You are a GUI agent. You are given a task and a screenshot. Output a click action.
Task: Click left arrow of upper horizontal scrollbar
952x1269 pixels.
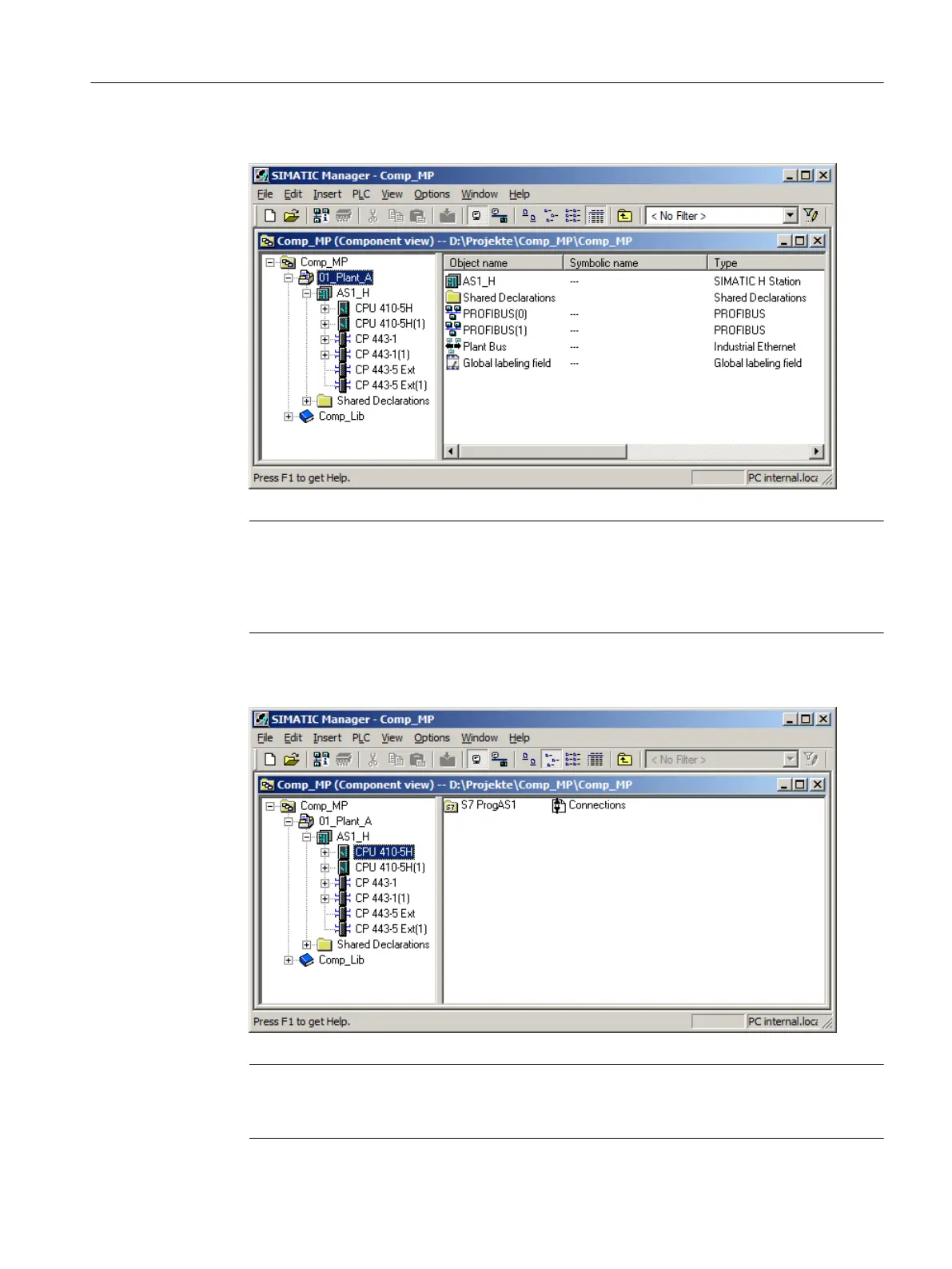[451, 452]
